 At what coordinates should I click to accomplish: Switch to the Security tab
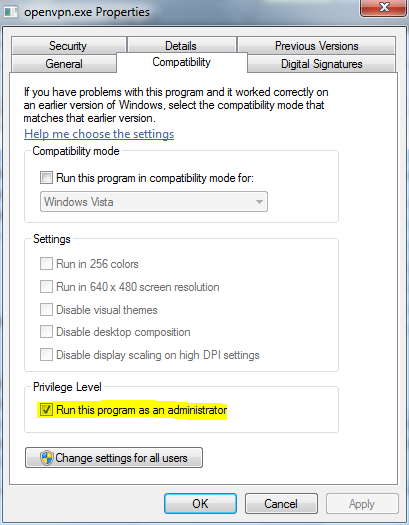tap(68, 46)
